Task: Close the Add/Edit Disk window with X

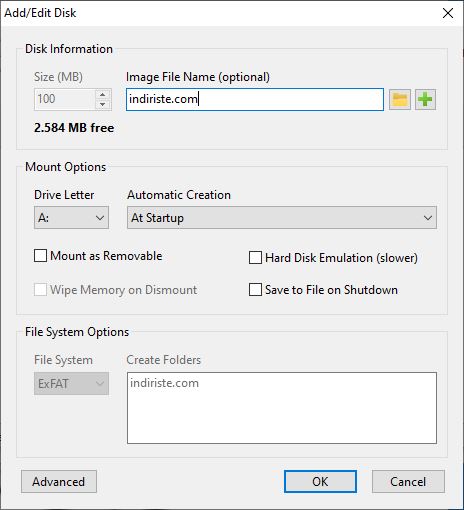Action: click(448, 13)
